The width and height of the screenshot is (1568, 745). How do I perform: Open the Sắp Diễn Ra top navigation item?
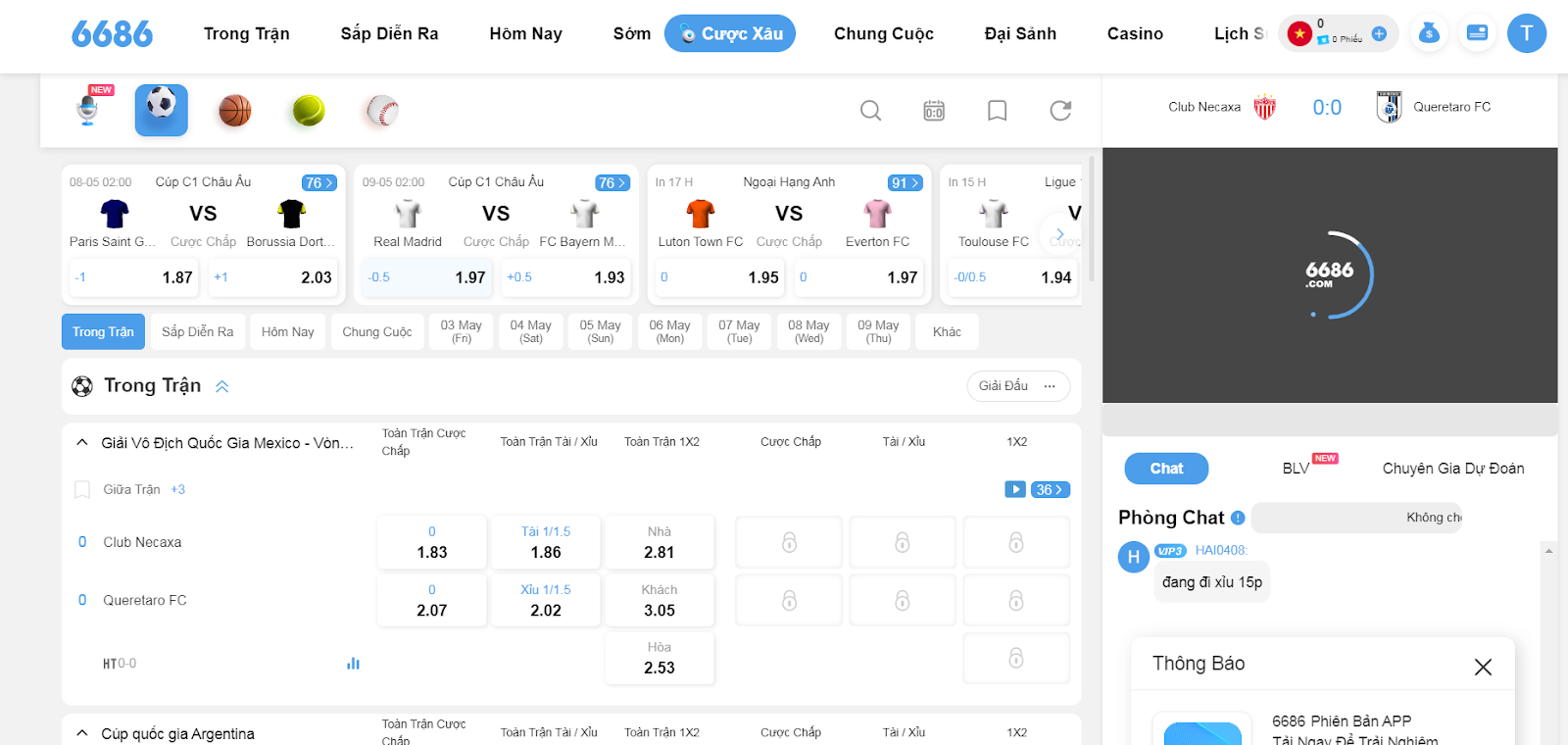point(390,34)
